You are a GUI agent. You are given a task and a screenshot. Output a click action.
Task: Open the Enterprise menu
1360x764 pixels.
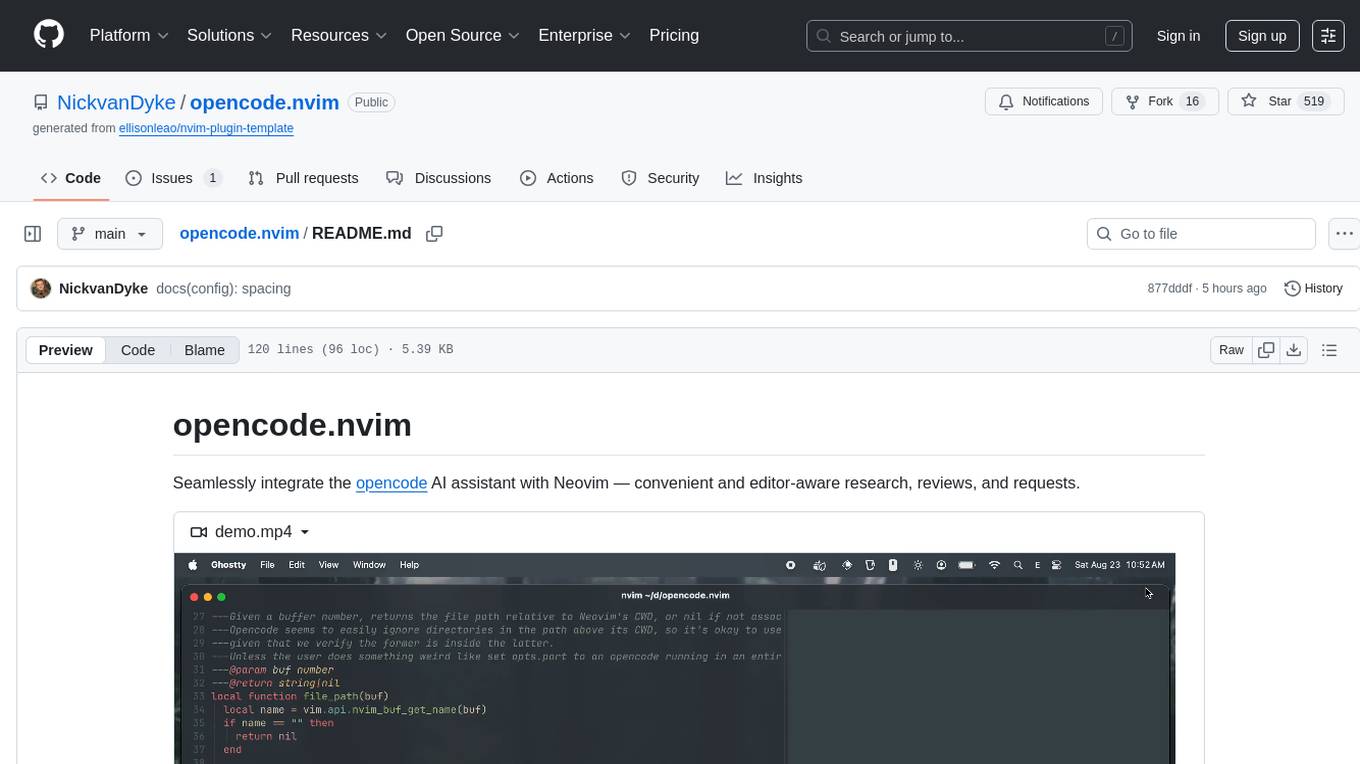click(x=585, y=35)
